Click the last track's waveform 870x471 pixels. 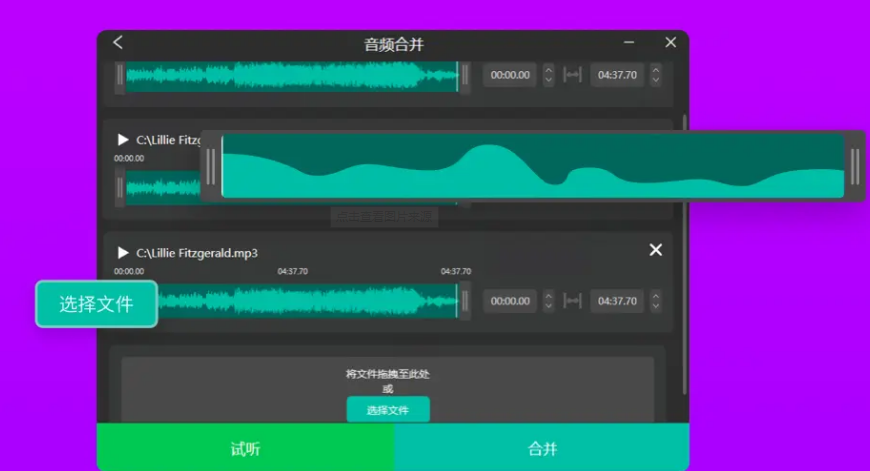pos(308,301)
